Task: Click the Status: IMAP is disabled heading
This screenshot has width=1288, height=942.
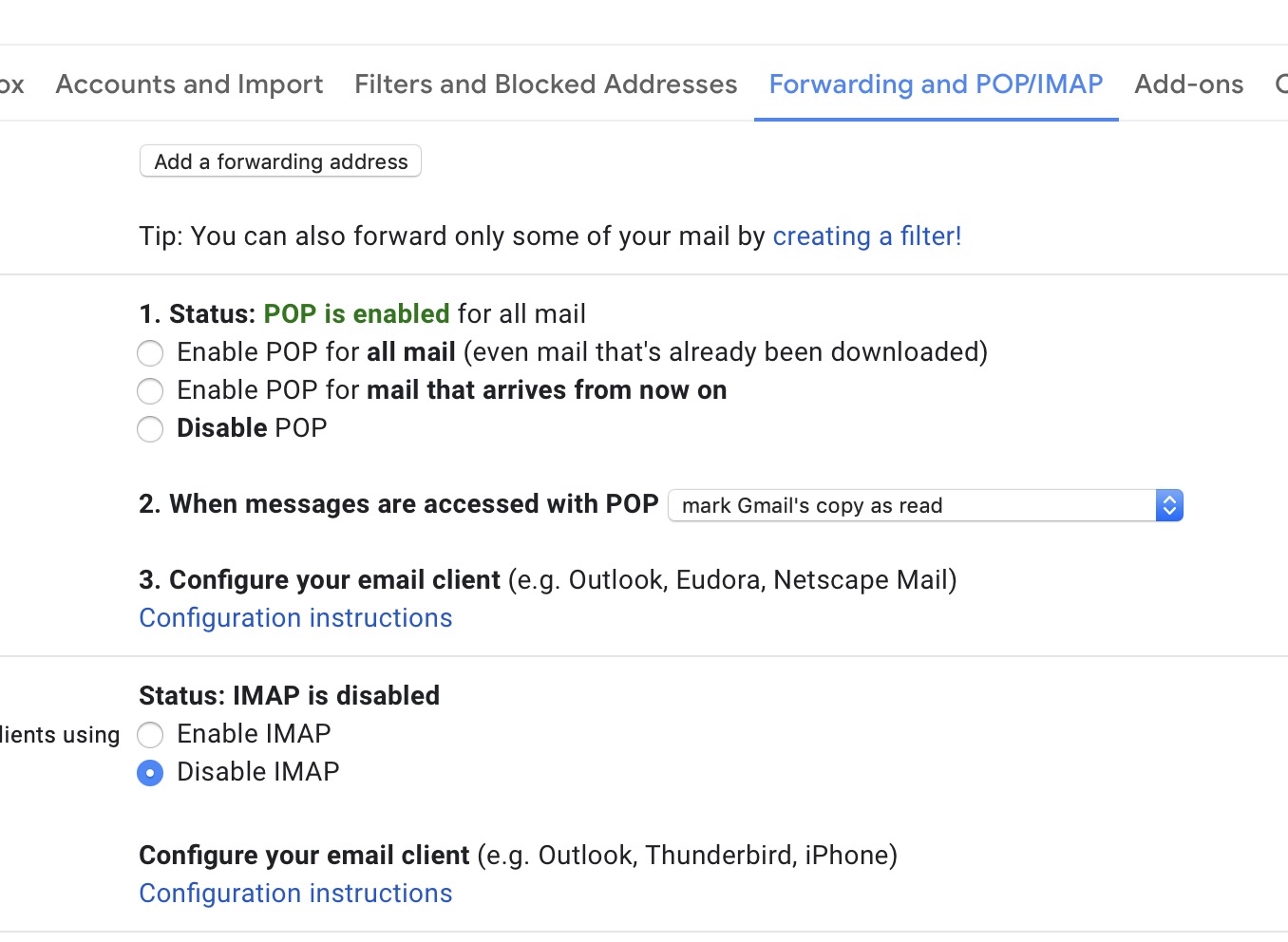Action: tap(290, 695)
